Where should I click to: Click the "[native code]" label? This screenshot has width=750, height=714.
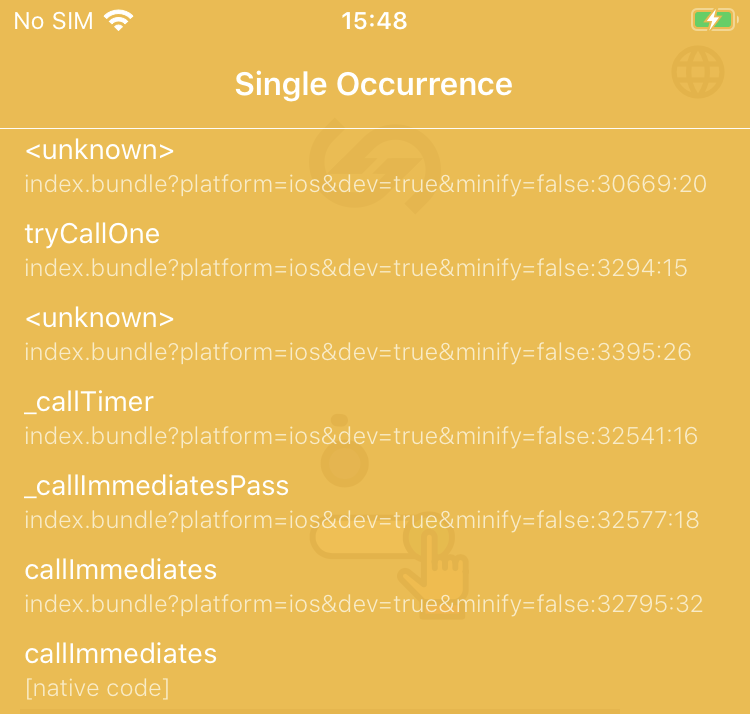pyautogui.click(x=97, y=688)
